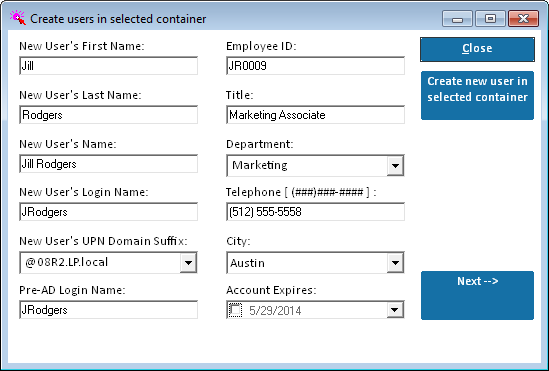Maximize the Create users window
Screen dimensions: 549x371
[x=490, y=19]
